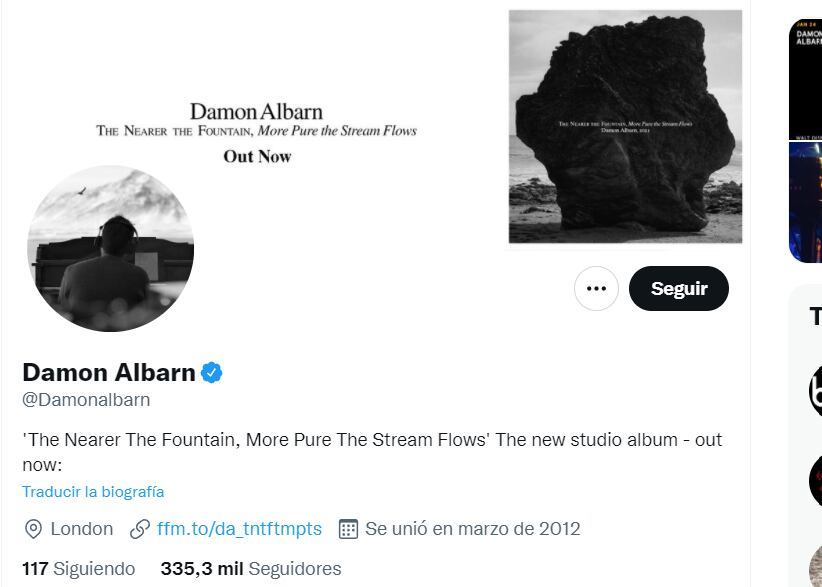Image resolution: width=822 pixels, height=587 pixels.
Task: Click the Damon Albarn display name
Action: point(109,373)
